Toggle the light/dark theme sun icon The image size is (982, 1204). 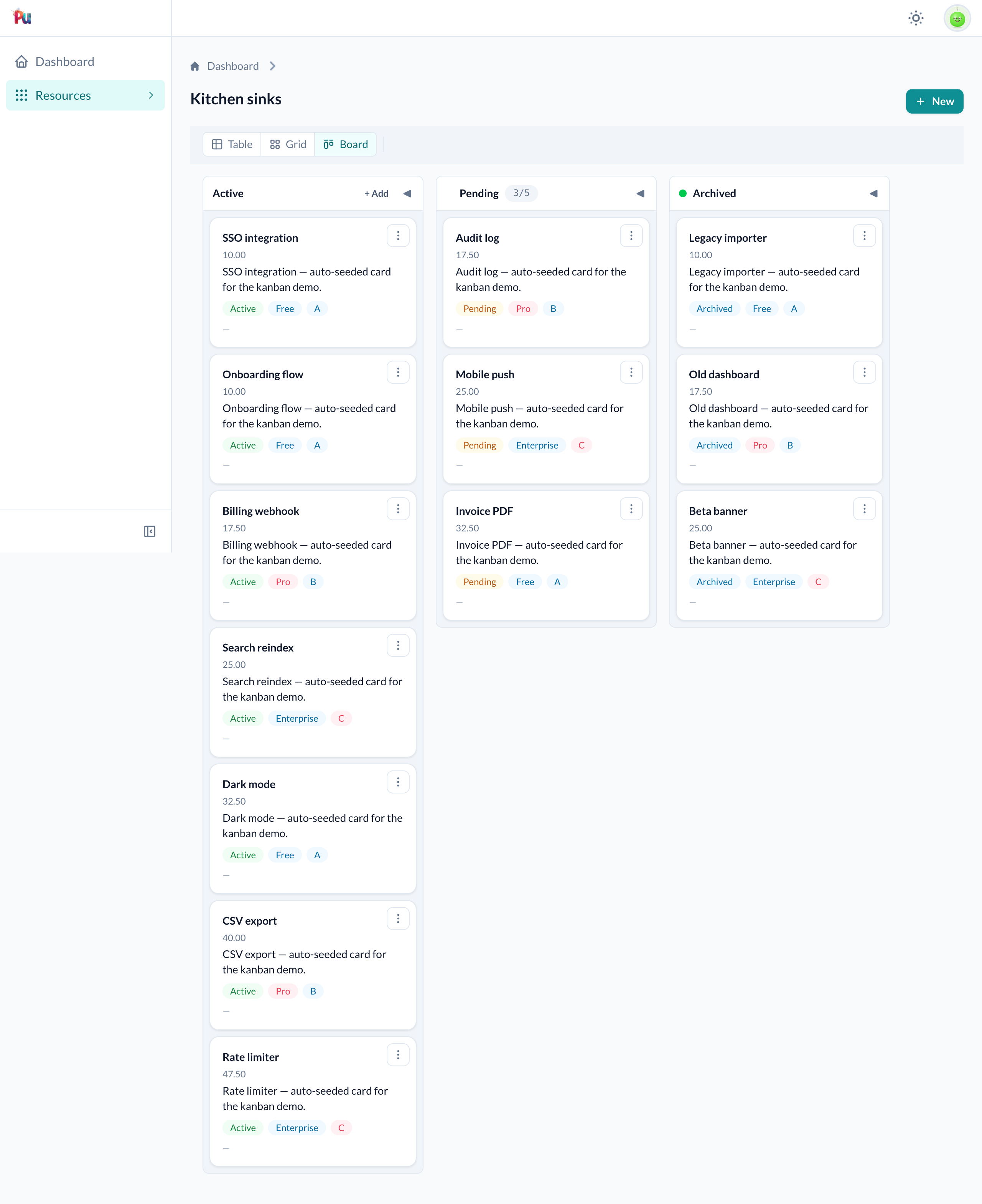coord(916,18)
